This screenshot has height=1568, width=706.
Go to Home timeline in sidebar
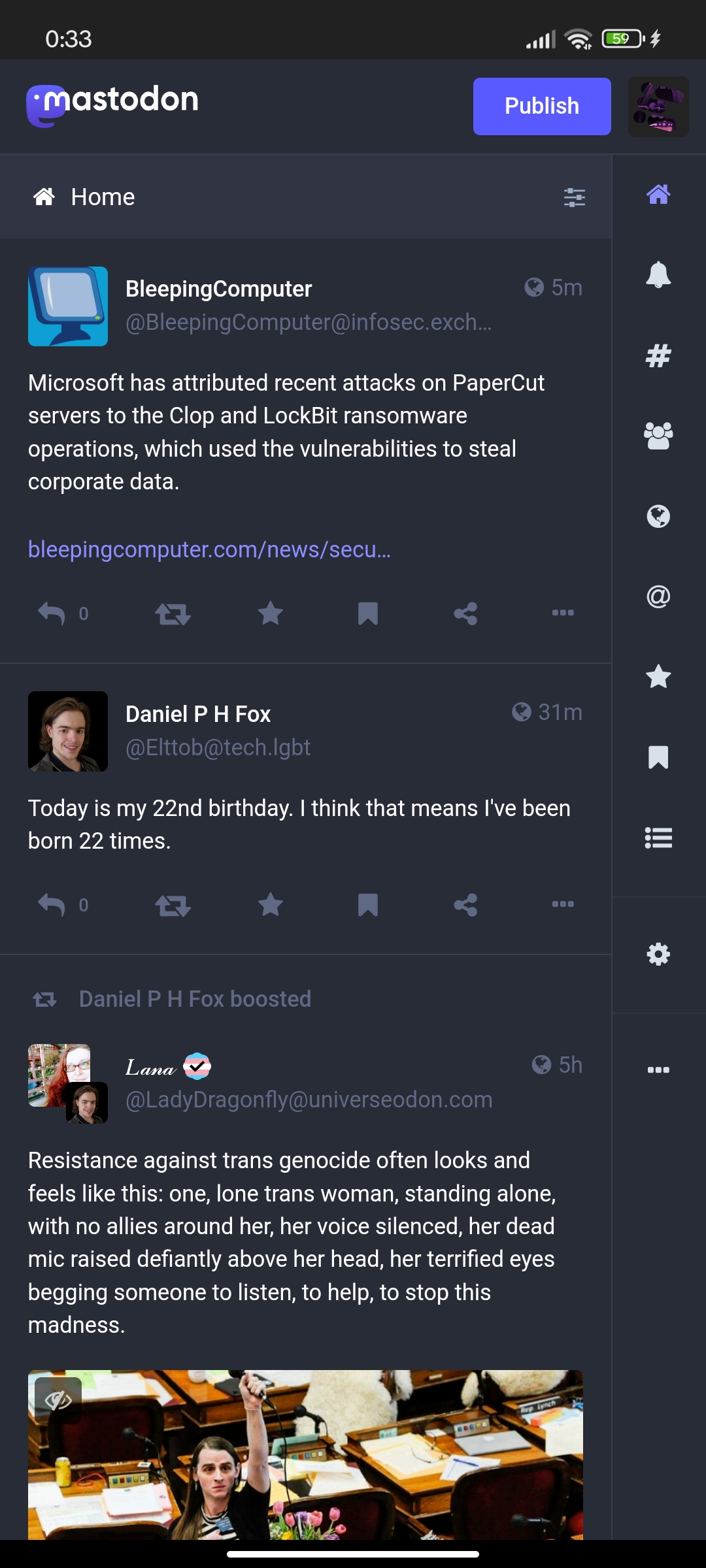click(658, 194)
